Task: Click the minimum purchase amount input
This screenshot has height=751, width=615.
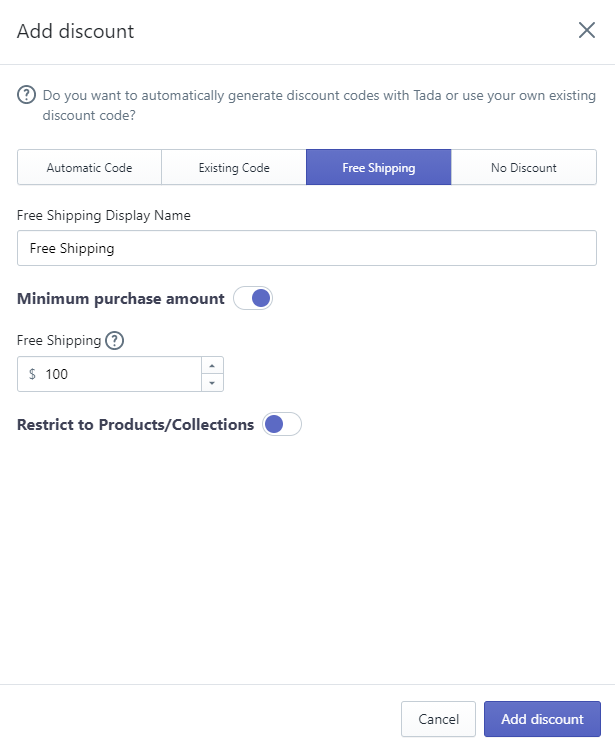Action: point(109,374)
